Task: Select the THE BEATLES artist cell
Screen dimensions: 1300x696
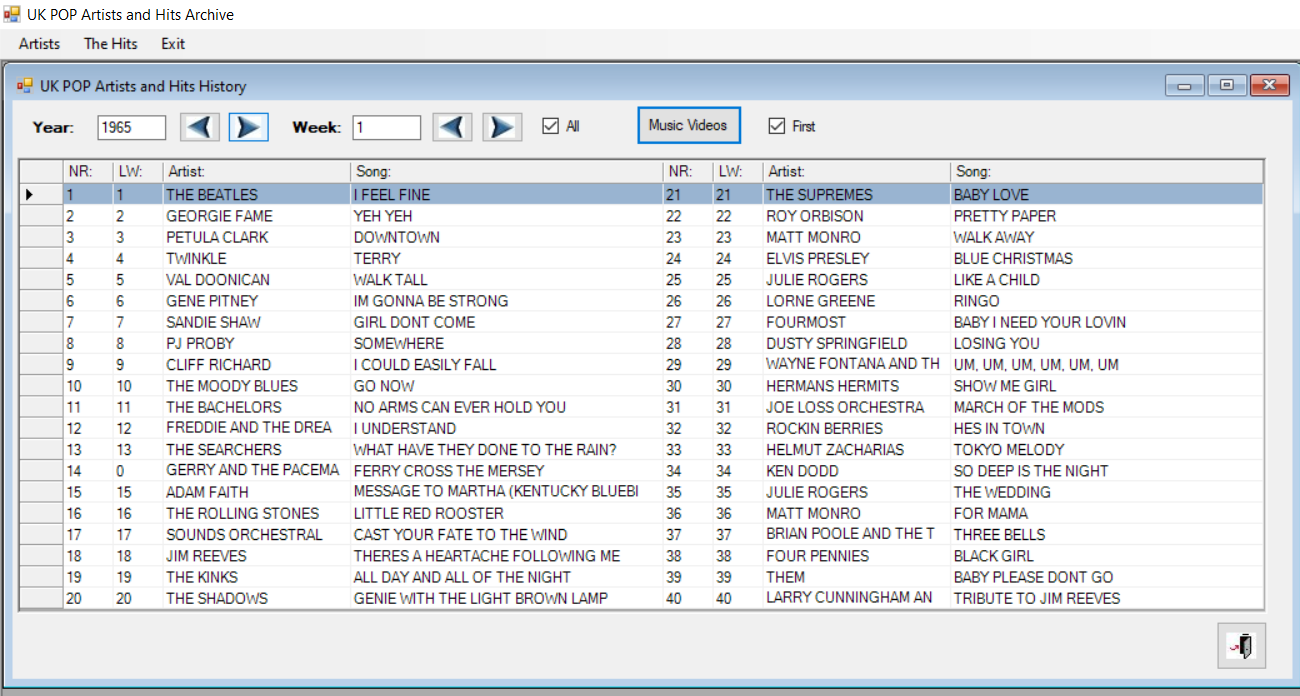Action: coord(257,195)
